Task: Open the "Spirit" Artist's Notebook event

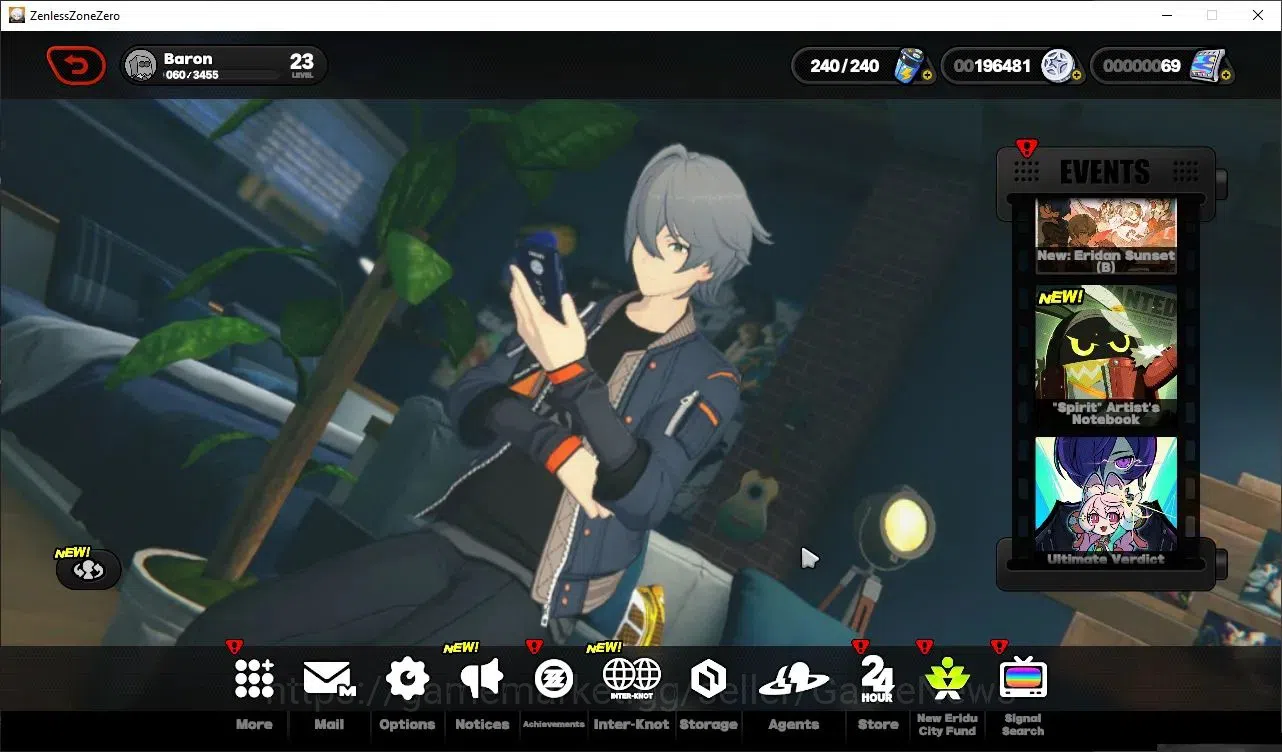Action: pyautogui.click(x=1105, y=357)
